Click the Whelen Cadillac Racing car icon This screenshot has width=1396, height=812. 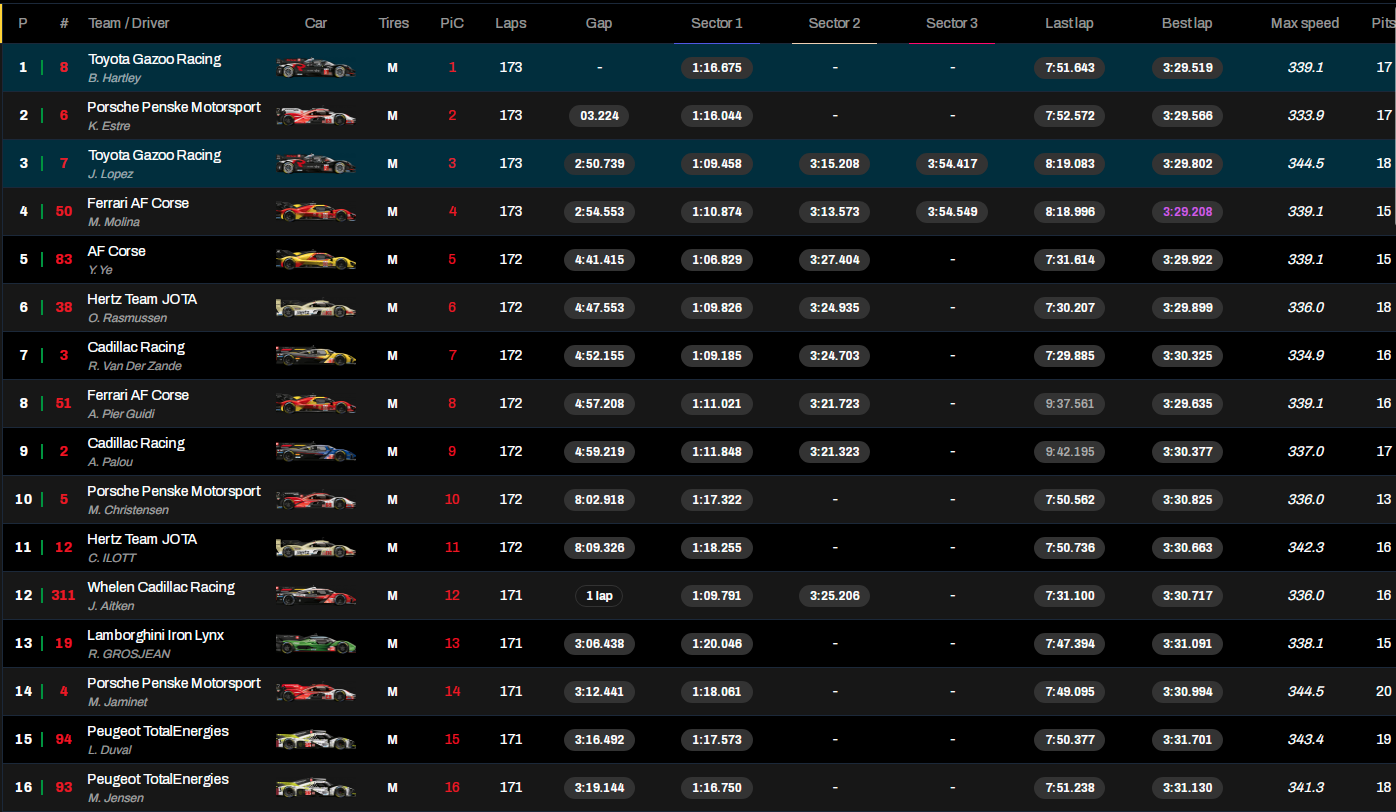315,596
